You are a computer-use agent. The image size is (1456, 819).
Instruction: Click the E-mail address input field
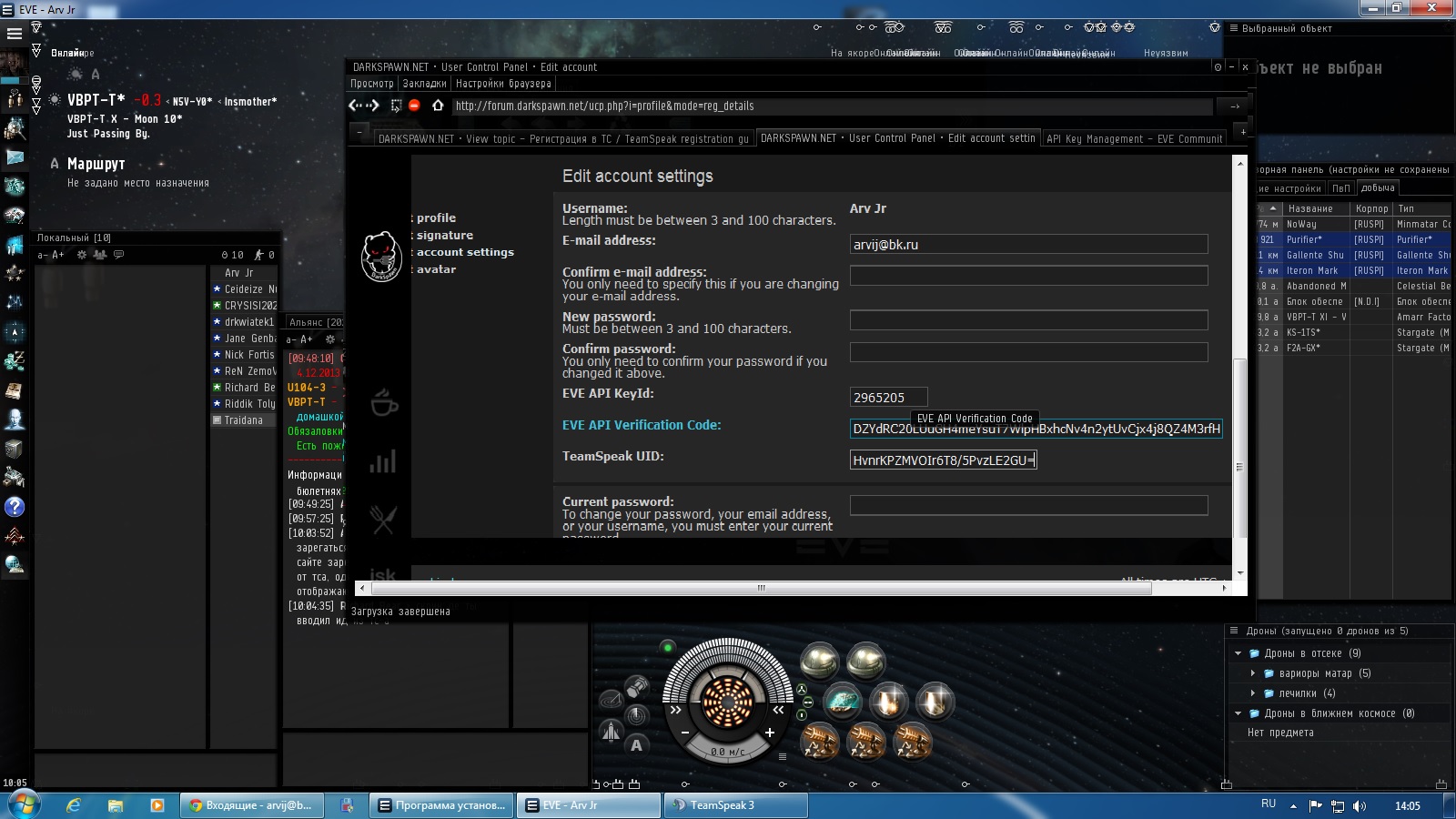pyautogui.click(x=1028, y=245)
